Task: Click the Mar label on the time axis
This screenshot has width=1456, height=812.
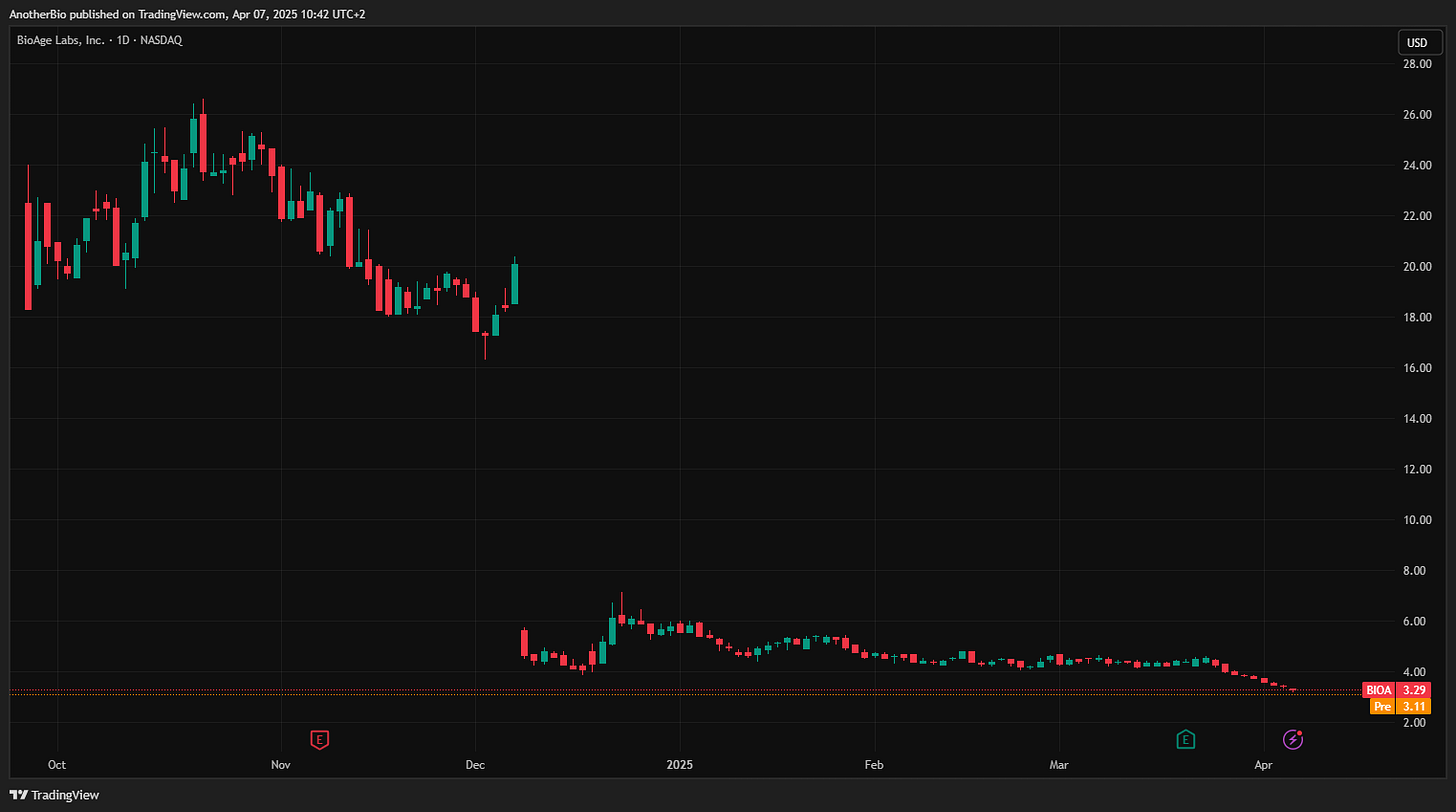Action: click(x=1059, y=765)
